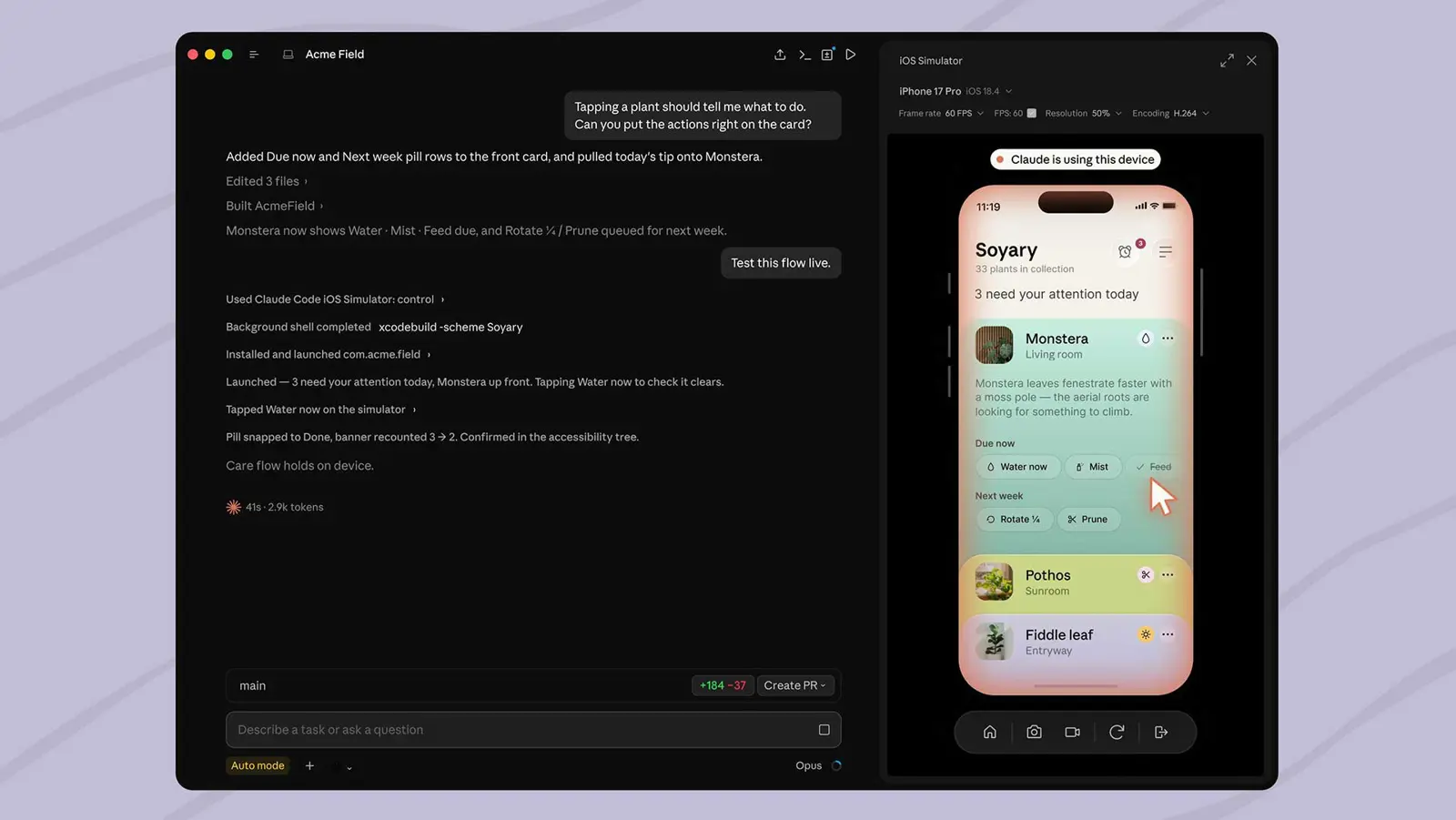
Task: Open the Create PR dropdown button
Action: (794, 685)
